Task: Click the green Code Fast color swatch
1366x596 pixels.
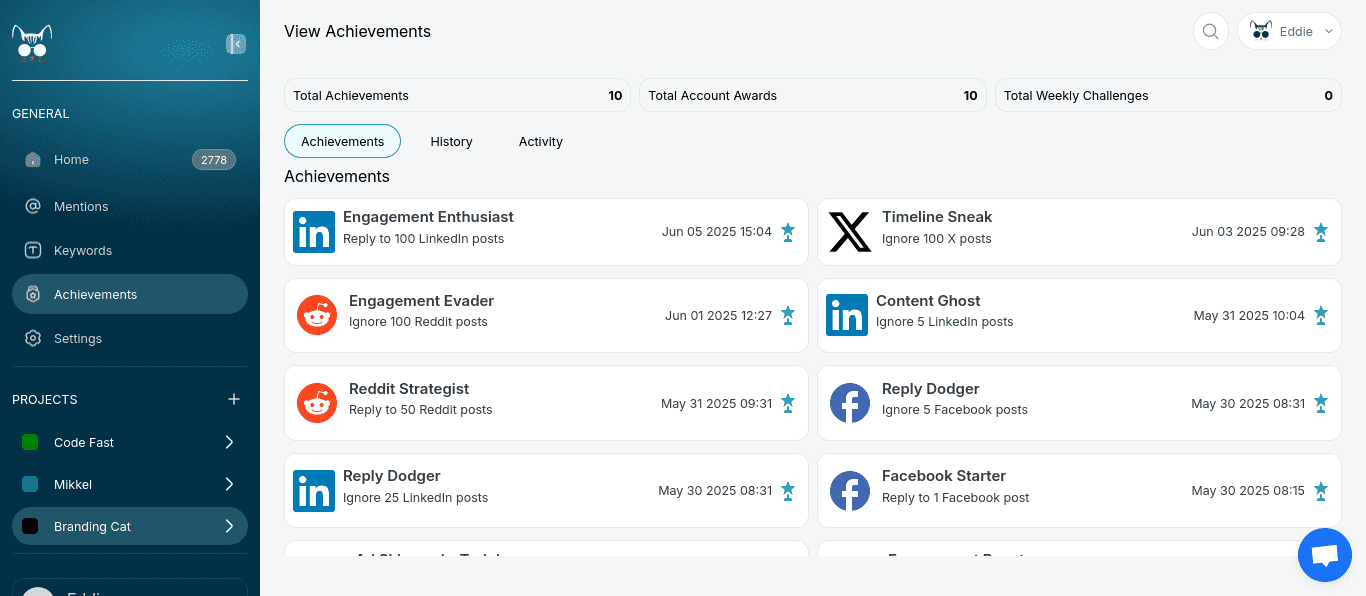Action: [x=30, y=442]
